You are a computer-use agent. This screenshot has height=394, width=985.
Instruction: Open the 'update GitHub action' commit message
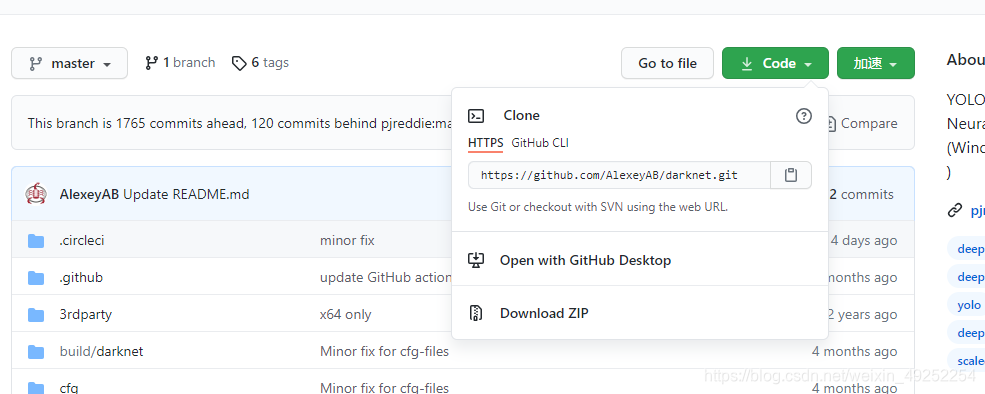tap(386, 277)
